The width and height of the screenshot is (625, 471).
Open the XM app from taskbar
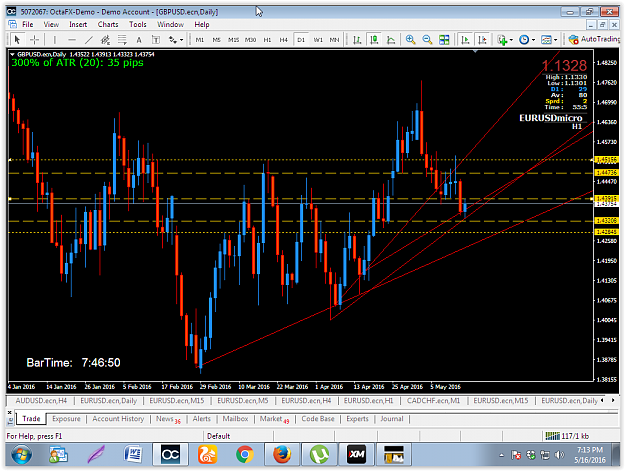(356, 454)
